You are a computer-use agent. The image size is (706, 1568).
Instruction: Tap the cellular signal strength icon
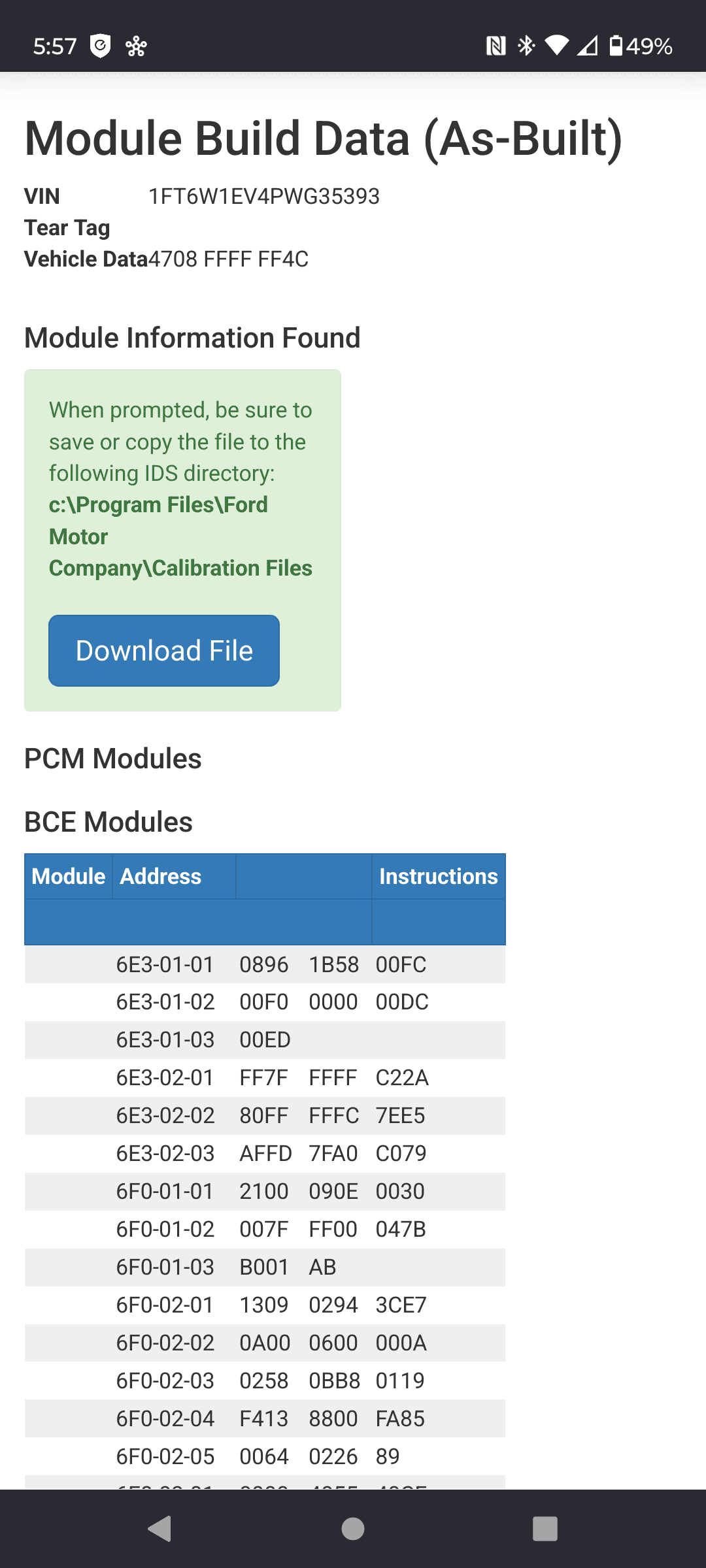587,46
